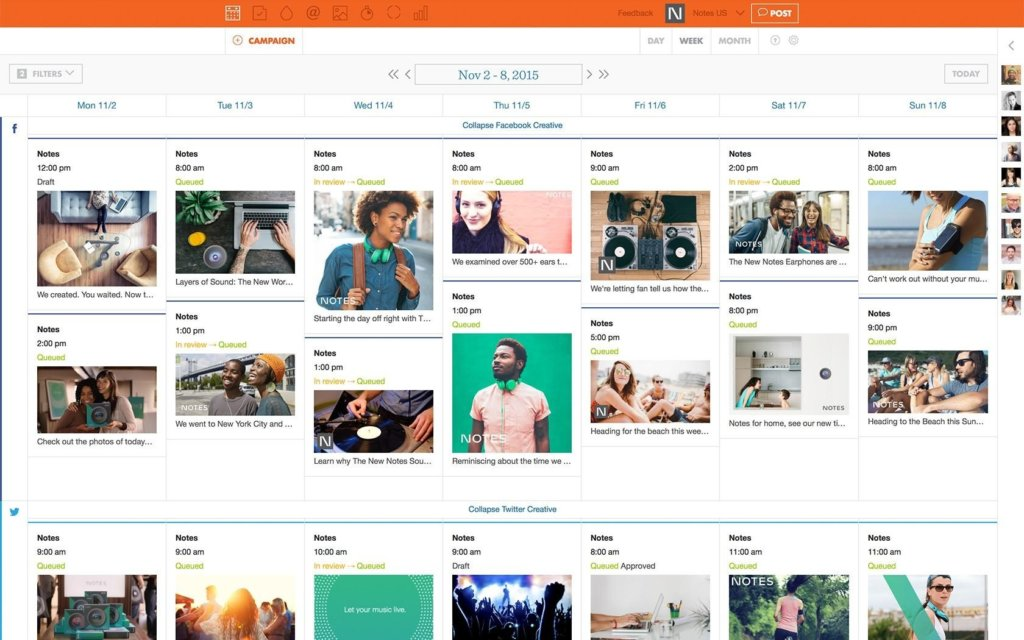
Task: Click the POST button
Action: [775, 13]
